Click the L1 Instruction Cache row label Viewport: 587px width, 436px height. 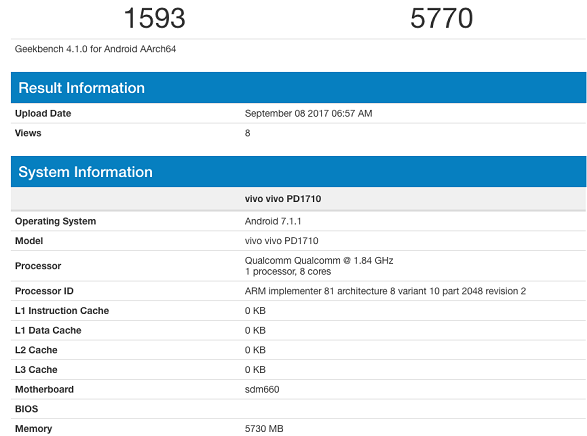[62, 311]
